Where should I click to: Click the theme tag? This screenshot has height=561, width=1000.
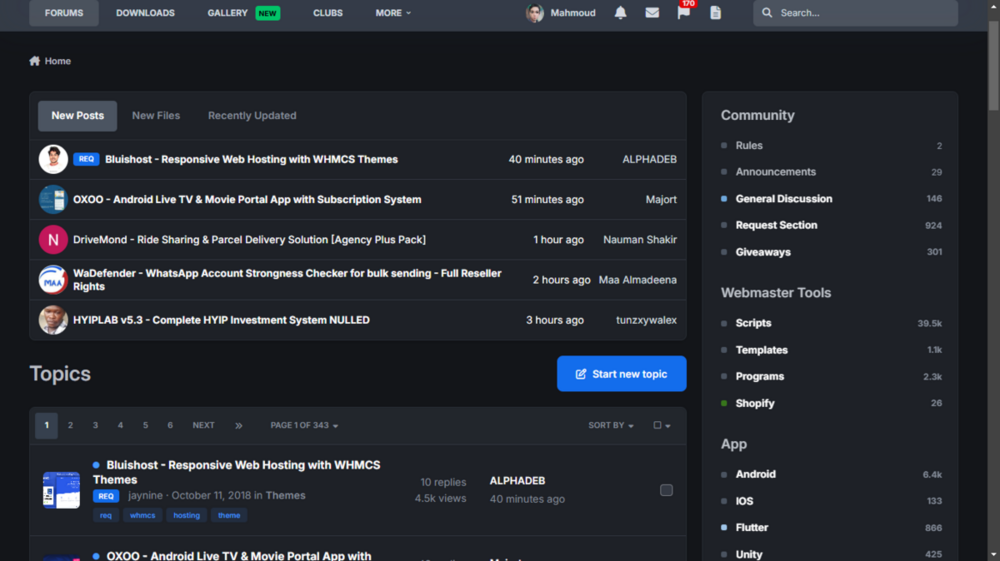229,515
